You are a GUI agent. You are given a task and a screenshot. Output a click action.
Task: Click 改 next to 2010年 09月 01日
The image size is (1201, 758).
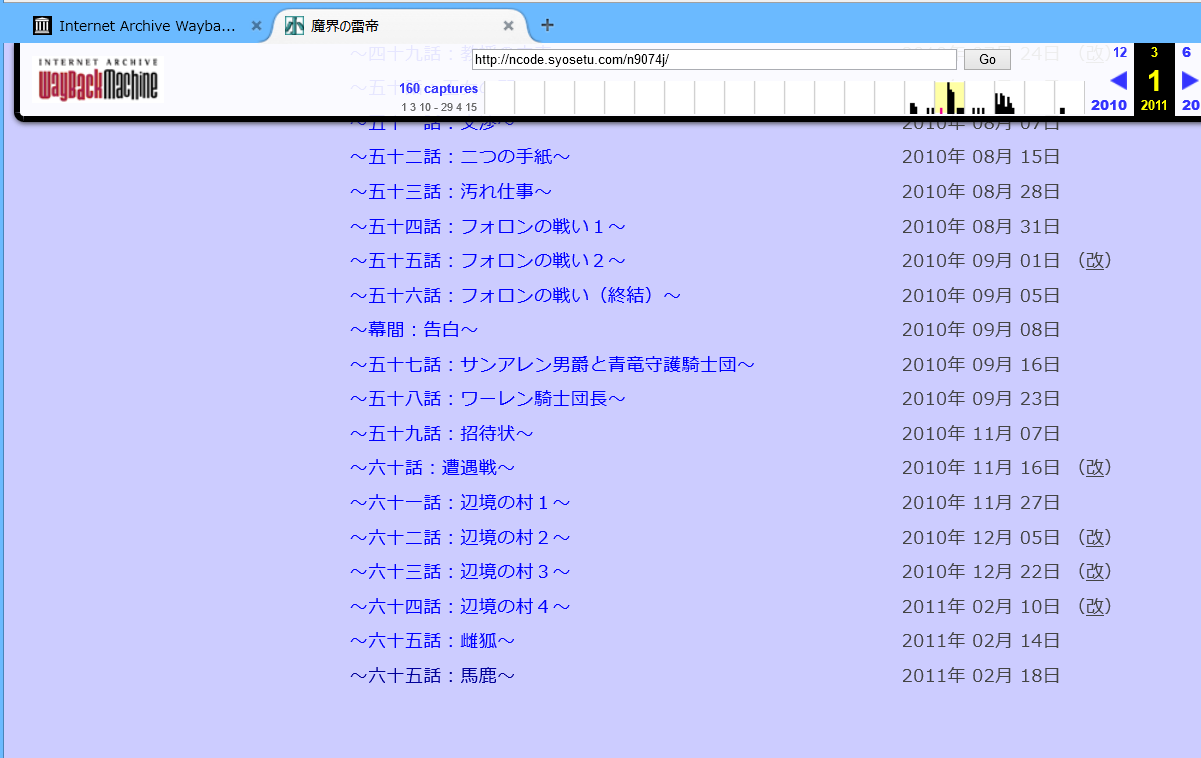1095,261
